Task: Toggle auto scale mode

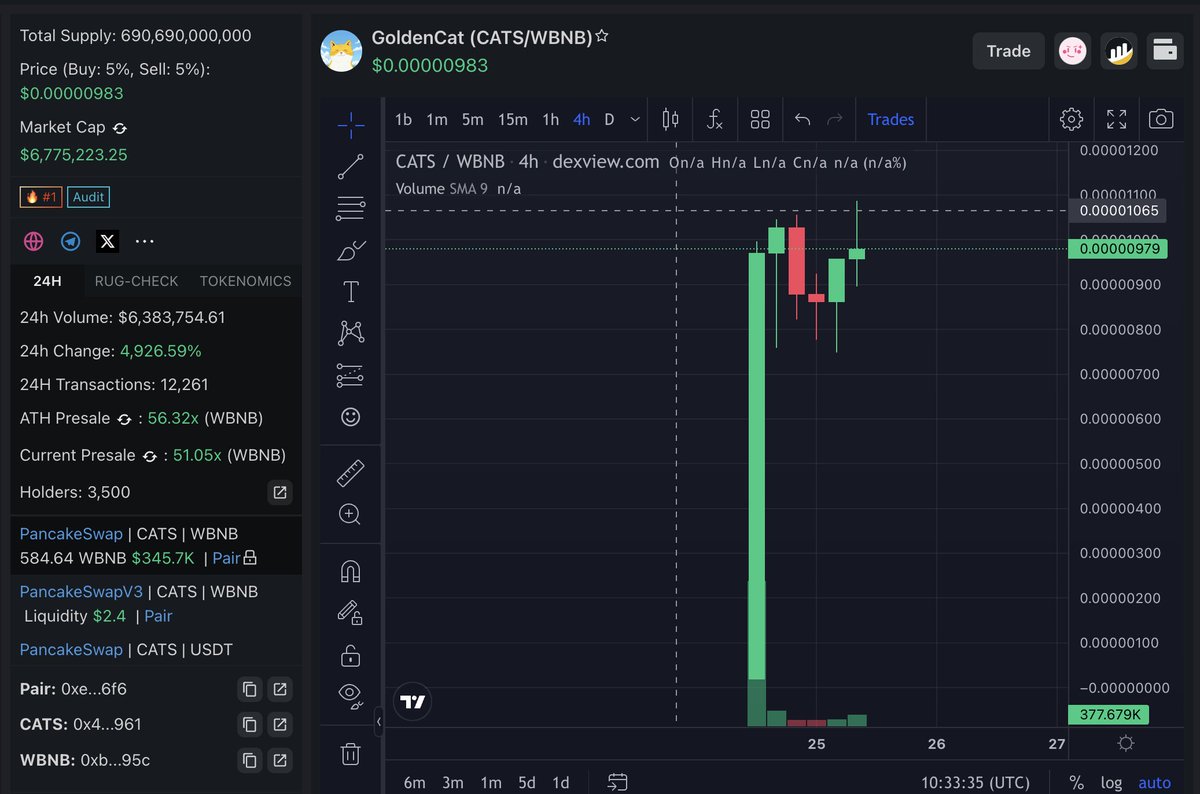Action: pos(1155,783)
